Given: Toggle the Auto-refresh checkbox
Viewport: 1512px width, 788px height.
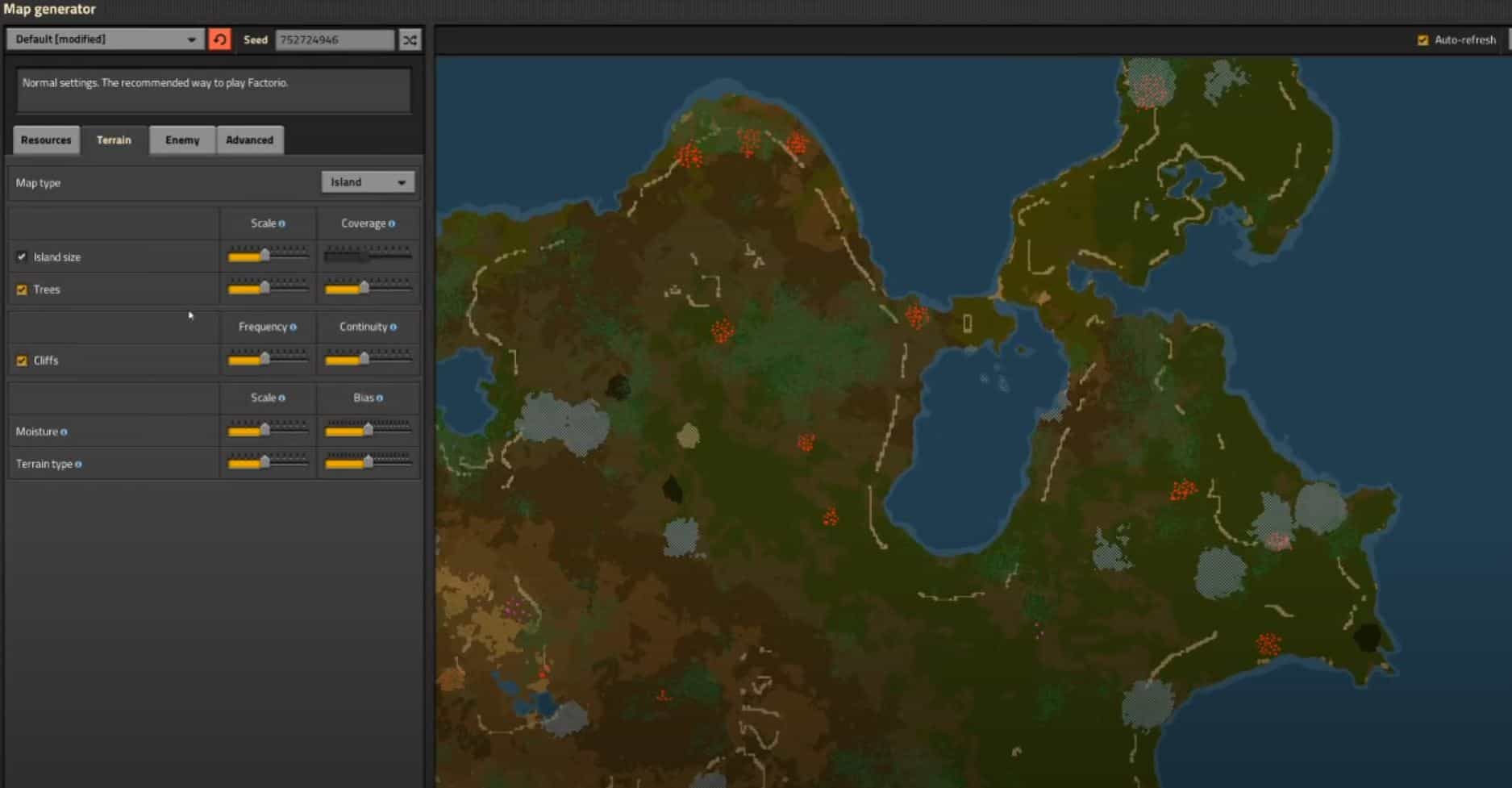Looking at the screenshot, I should [1422, 40].
